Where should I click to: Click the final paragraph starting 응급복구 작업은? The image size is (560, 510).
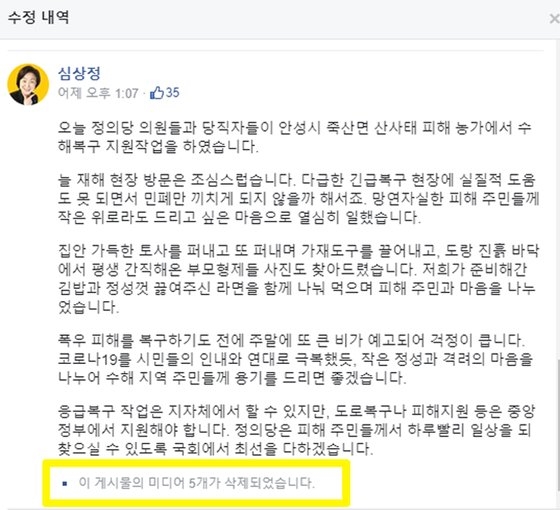(x=296, y=430)
